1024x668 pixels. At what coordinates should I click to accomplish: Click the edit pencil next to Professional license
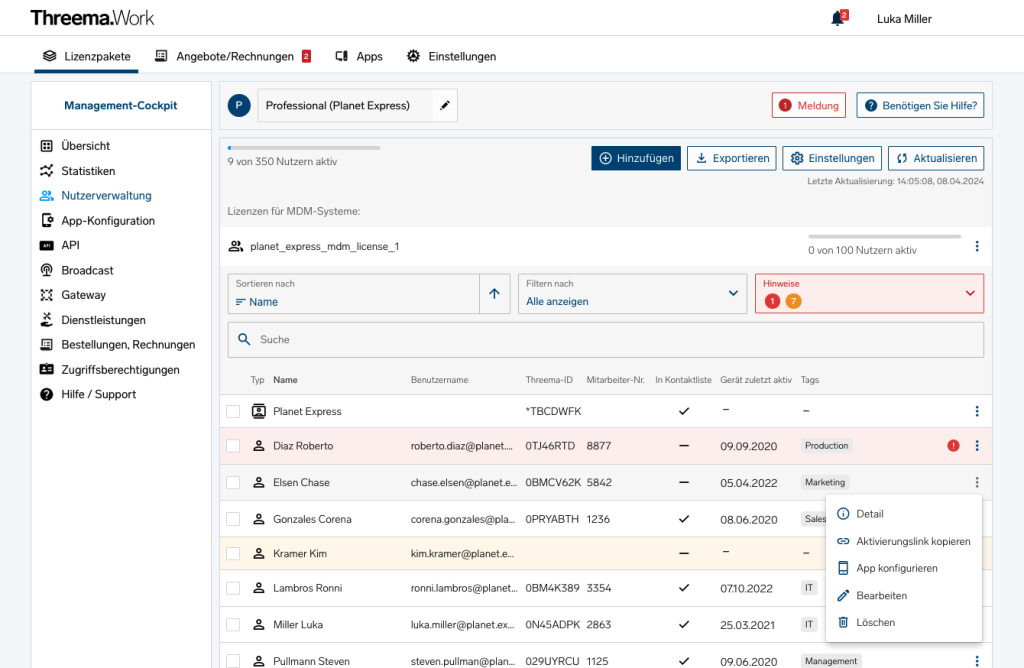pyautogui.click(x=443, y=104)
